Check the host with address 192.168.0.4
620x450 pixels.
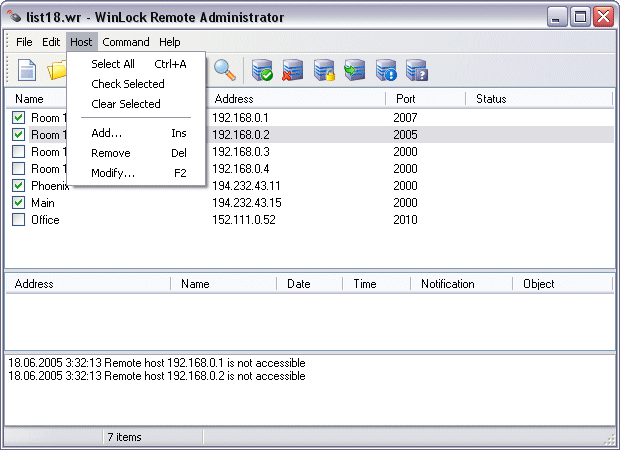(x=18, y=168)
